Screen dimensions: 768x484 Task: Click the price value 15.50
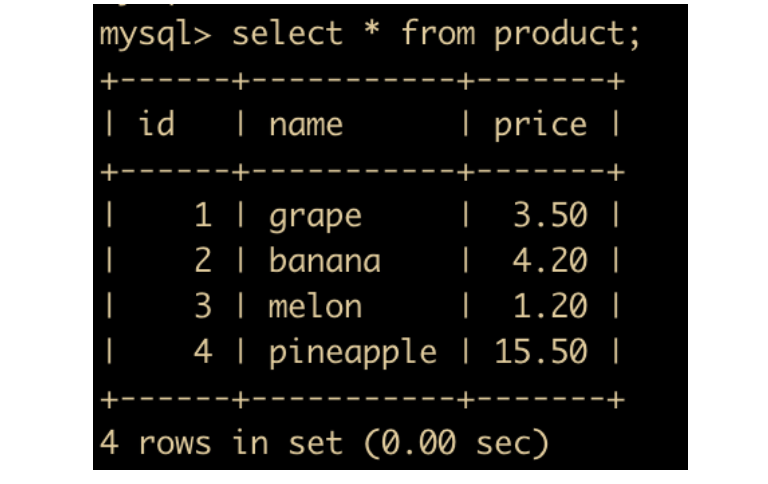pyautogui.click(x=541, y=352)
